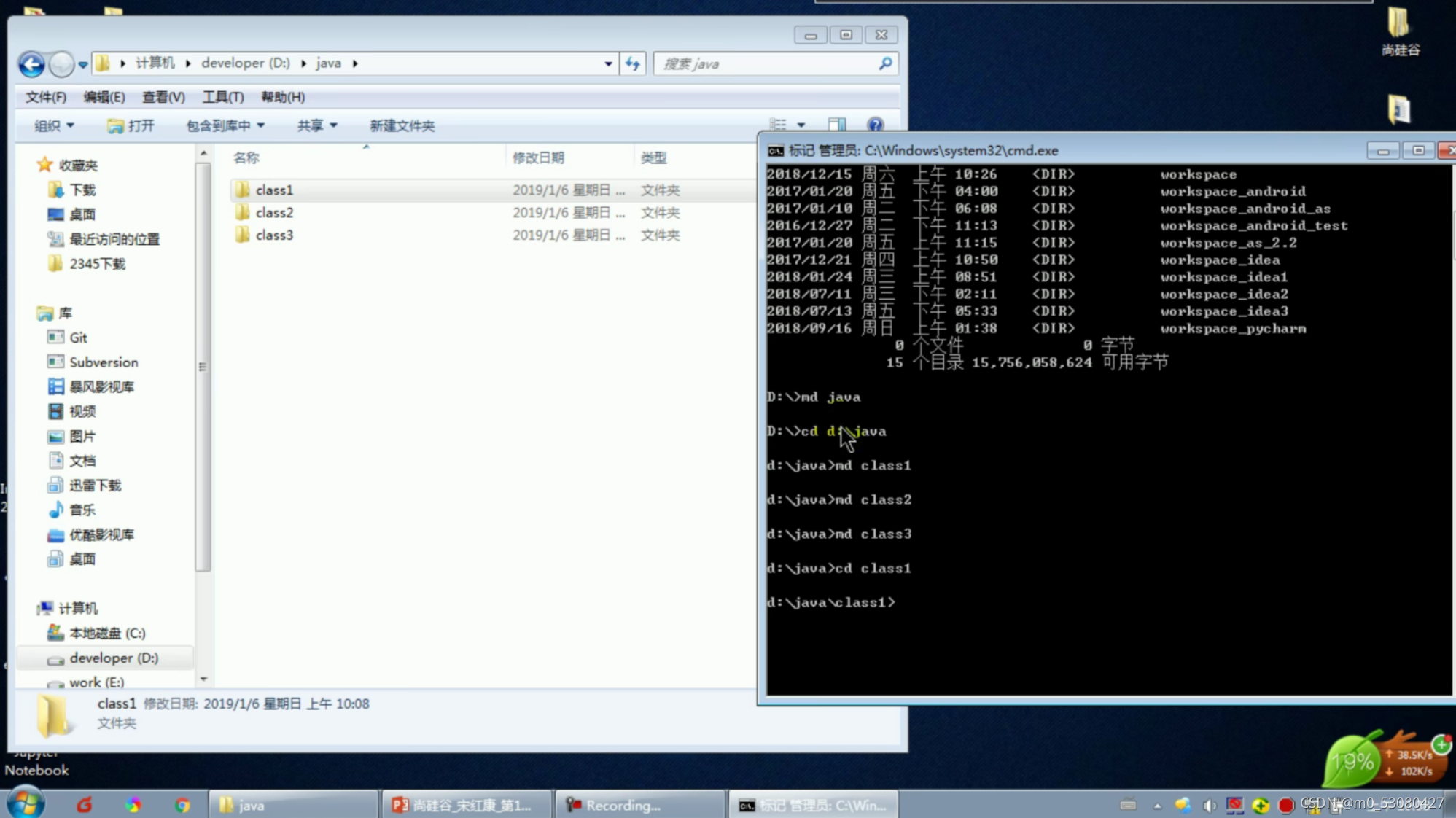Select developer (D:) in navigation tree
This screenshot has width=1456, height=818.
[x=113, y=658]
